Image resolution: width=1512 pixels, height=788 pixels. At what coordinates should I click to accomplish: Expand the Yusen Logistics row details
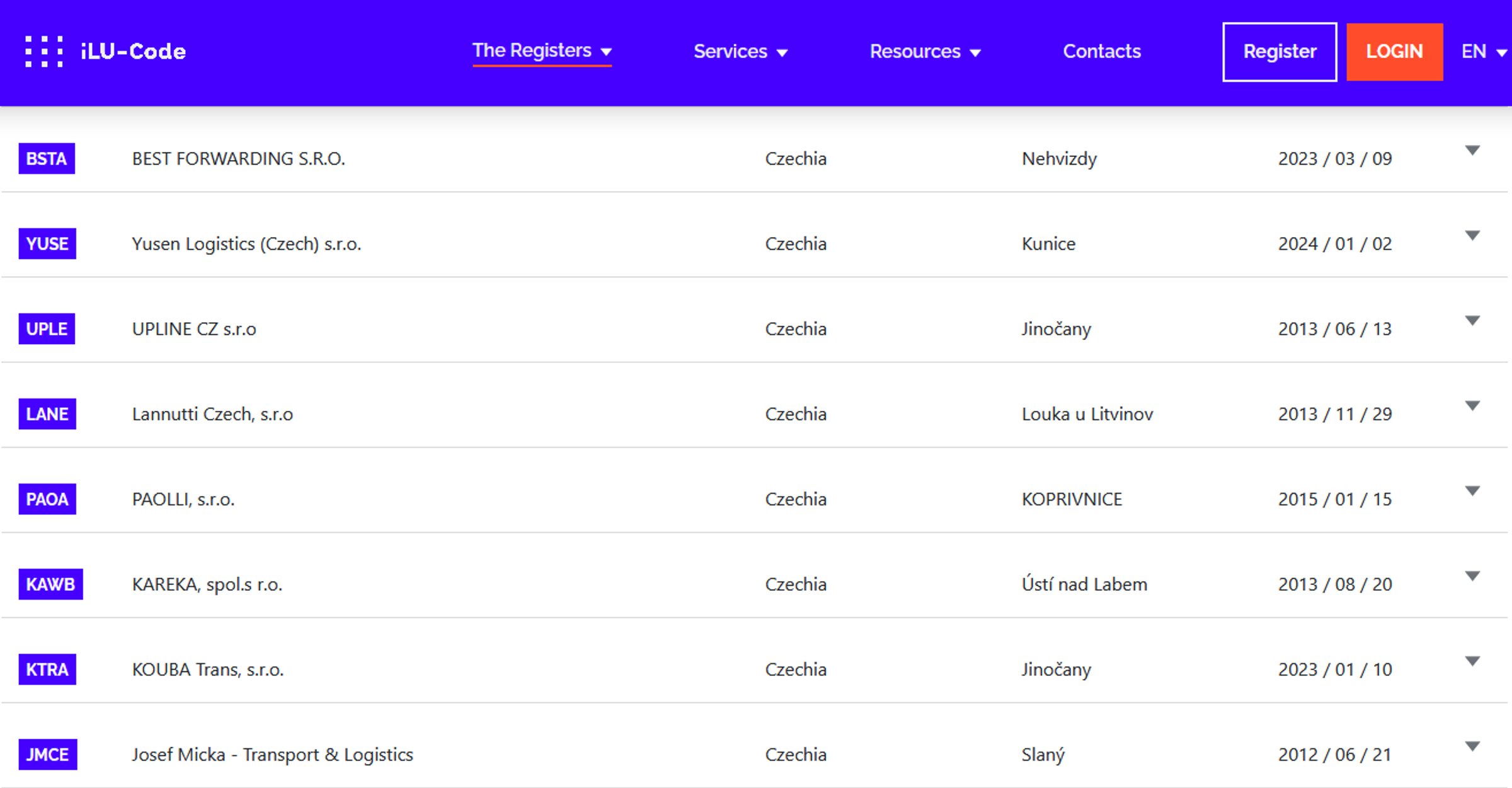[1472, 236]
